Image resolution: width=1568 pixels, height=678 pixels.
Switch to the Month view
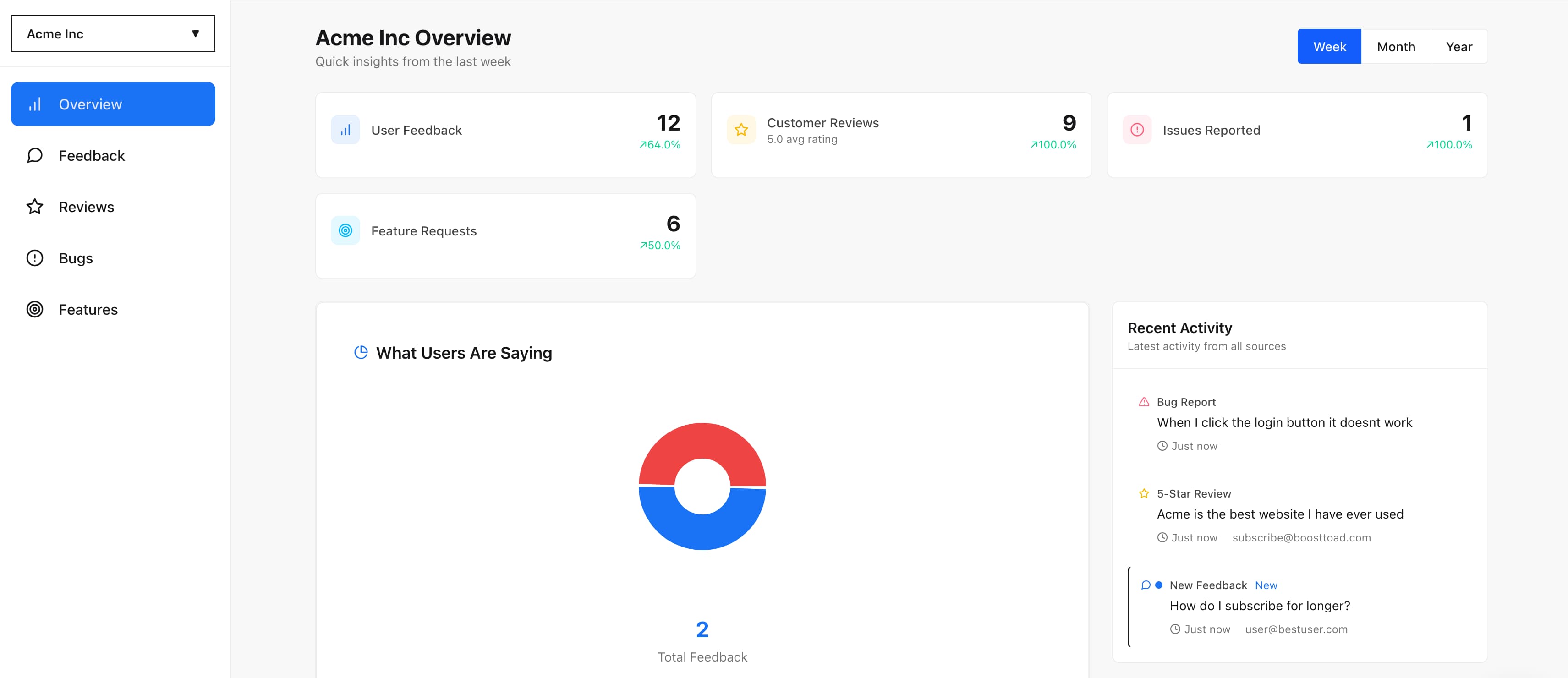click(x=1396, y=46)
